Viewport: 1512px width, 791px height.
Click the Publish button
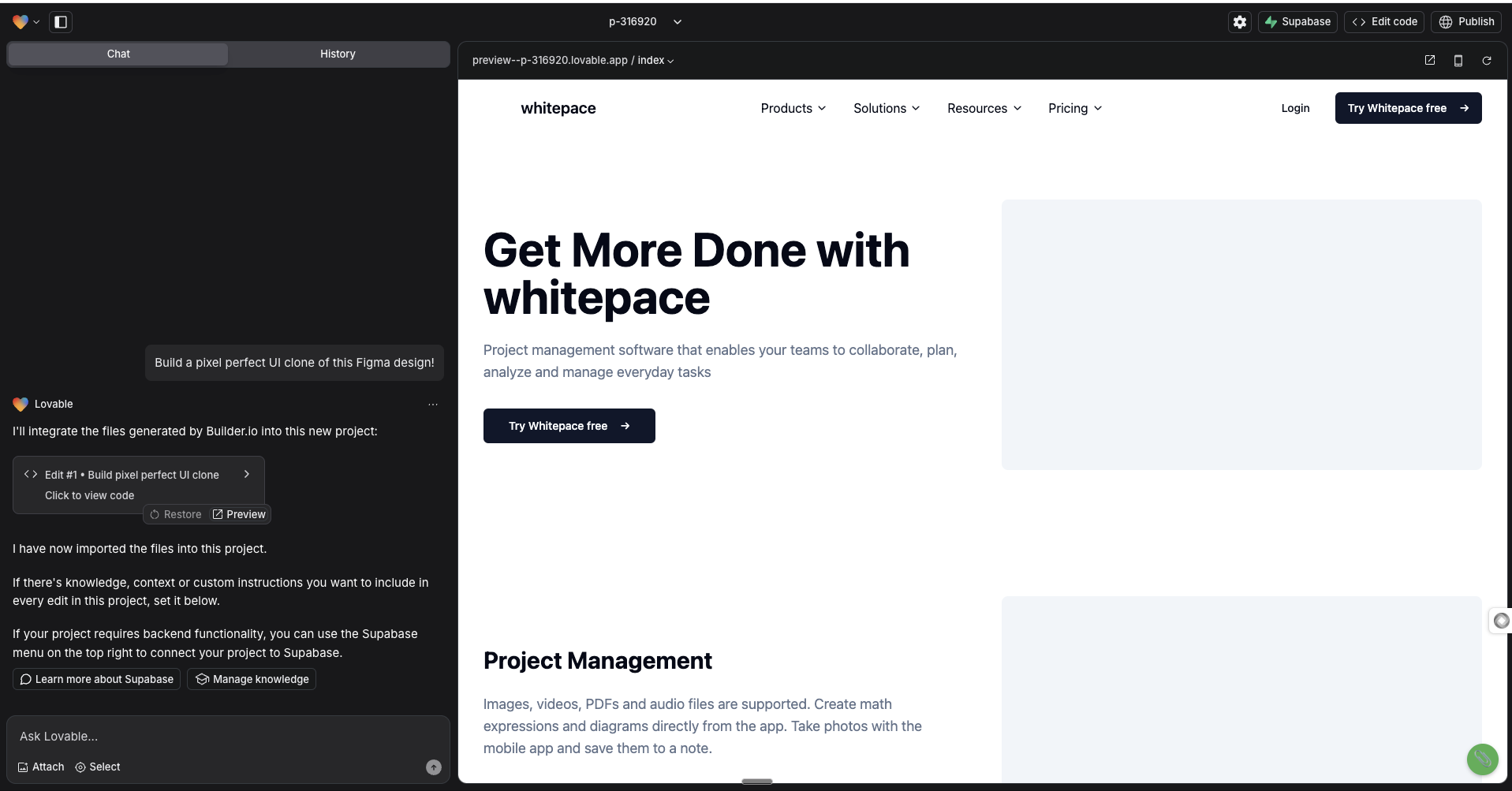coord(1466,21)
